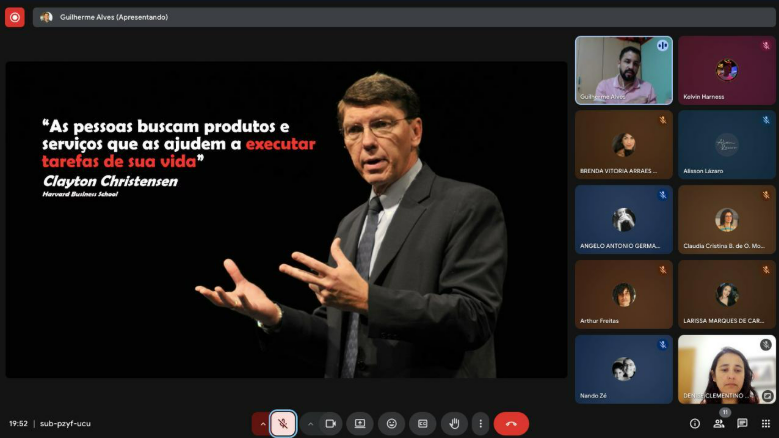Click the red recording indicator icon
The width and height of the screenshot is (779, 438).
15,17
